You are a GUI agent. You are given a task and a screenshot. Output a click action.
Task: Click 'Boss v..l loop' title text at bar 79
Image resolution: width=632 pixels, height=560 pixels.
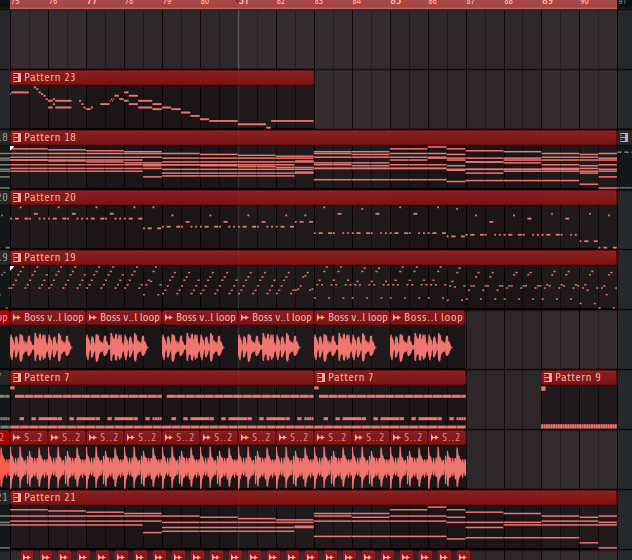(206, 318)
